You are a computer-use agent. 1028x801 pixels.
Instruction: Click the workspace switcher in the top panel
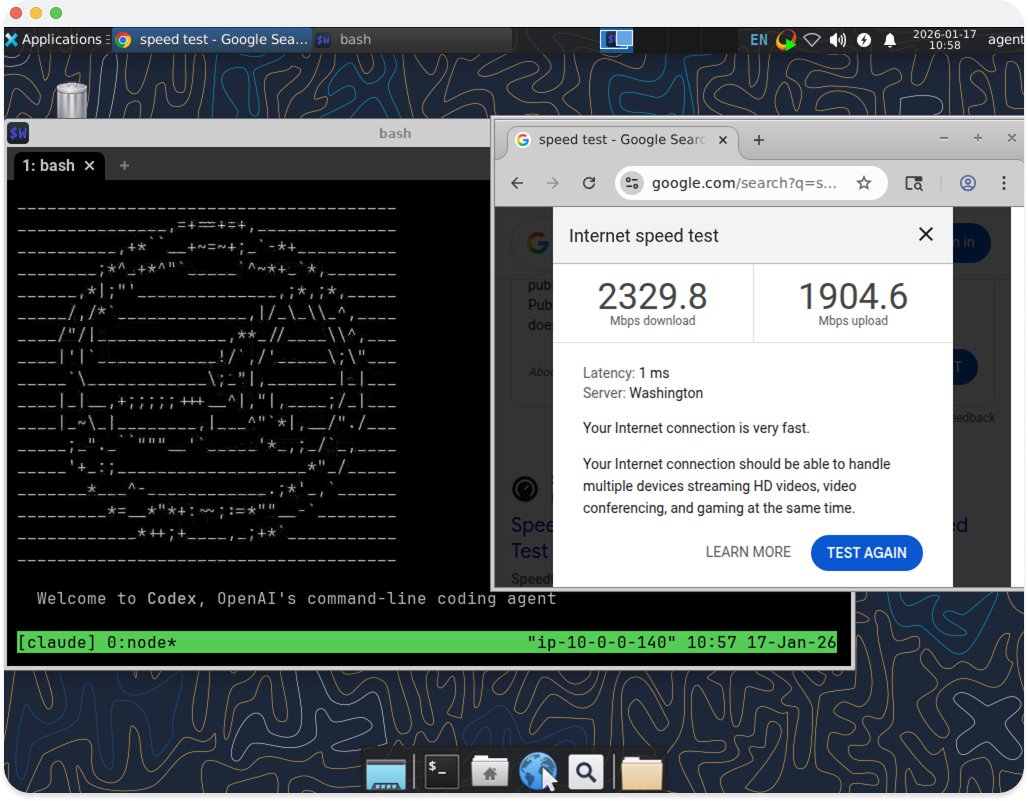click(616, 39)
